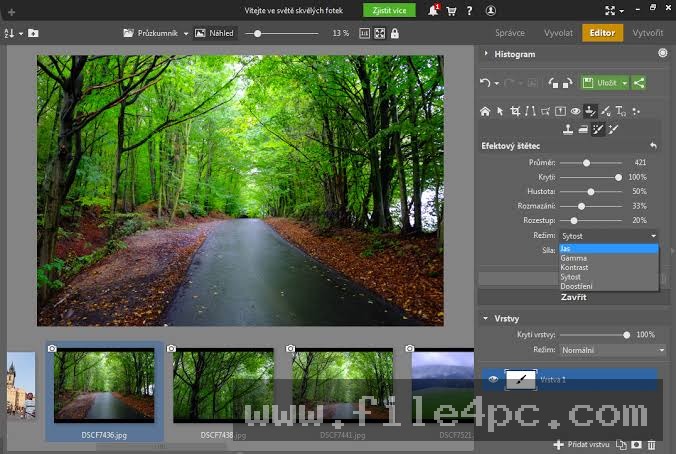Collapse the Vrstvy panel
Screen dimensions: 676x454
point(485,318)
